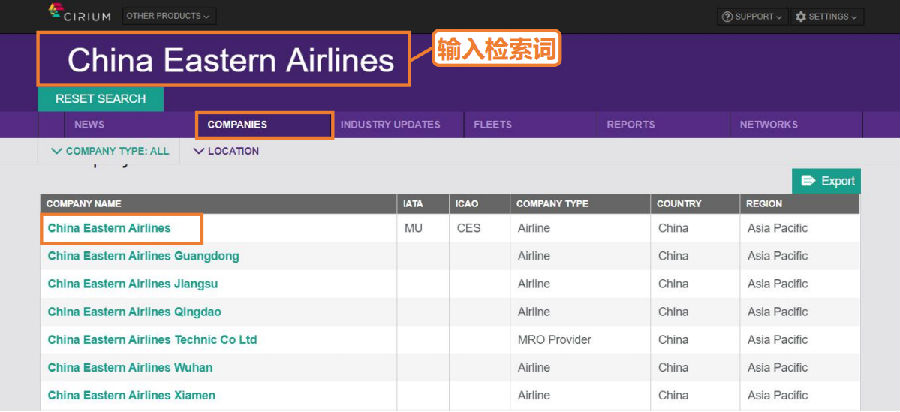The image size is (900, 412).
Task: Open the Support menu
Action: click(752, 17)
